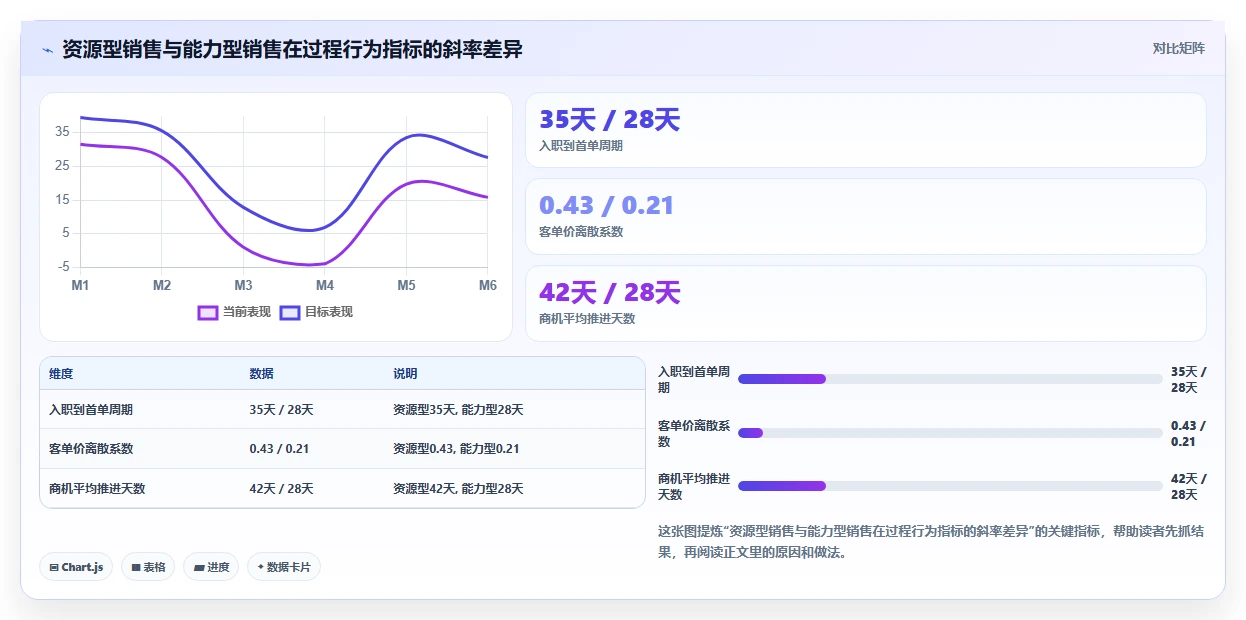Click table cell 资源型0.43, 能力型0.21
This screenshot has width=1246, height=620.
[x=456, y=449]
